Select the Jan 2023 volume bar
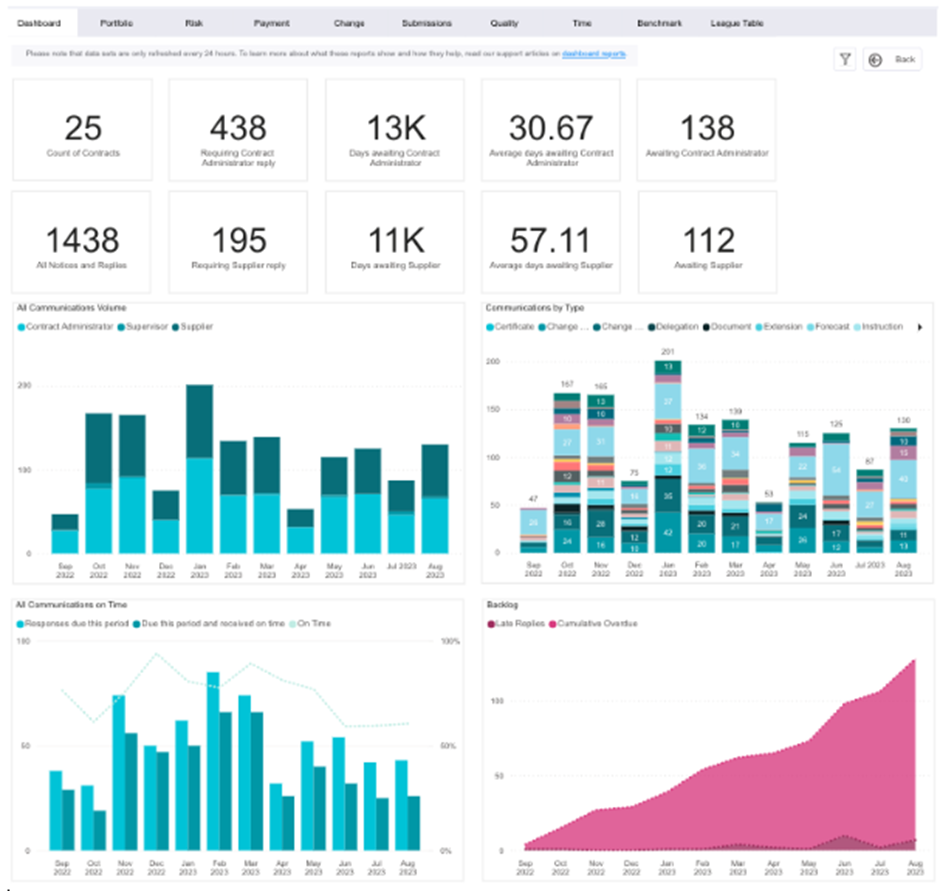Image resolution: width=940 pixels, height=891 pixels. (200, 469)
